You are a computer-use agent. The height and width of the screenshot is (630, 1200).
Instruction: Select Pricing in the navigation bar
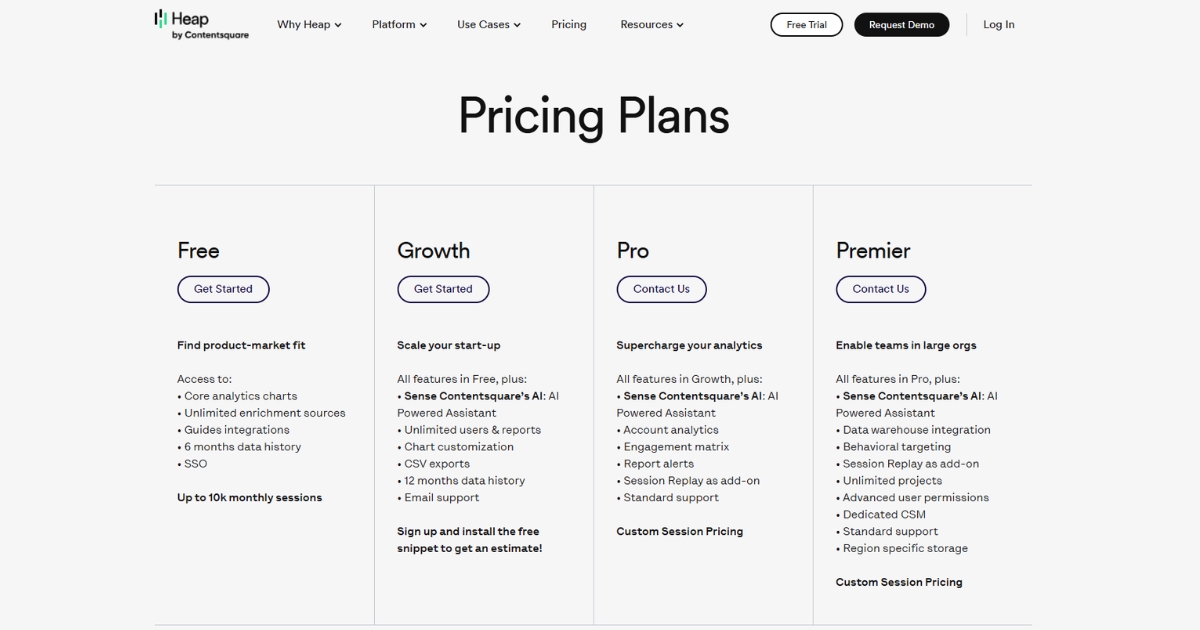(568, 24)
